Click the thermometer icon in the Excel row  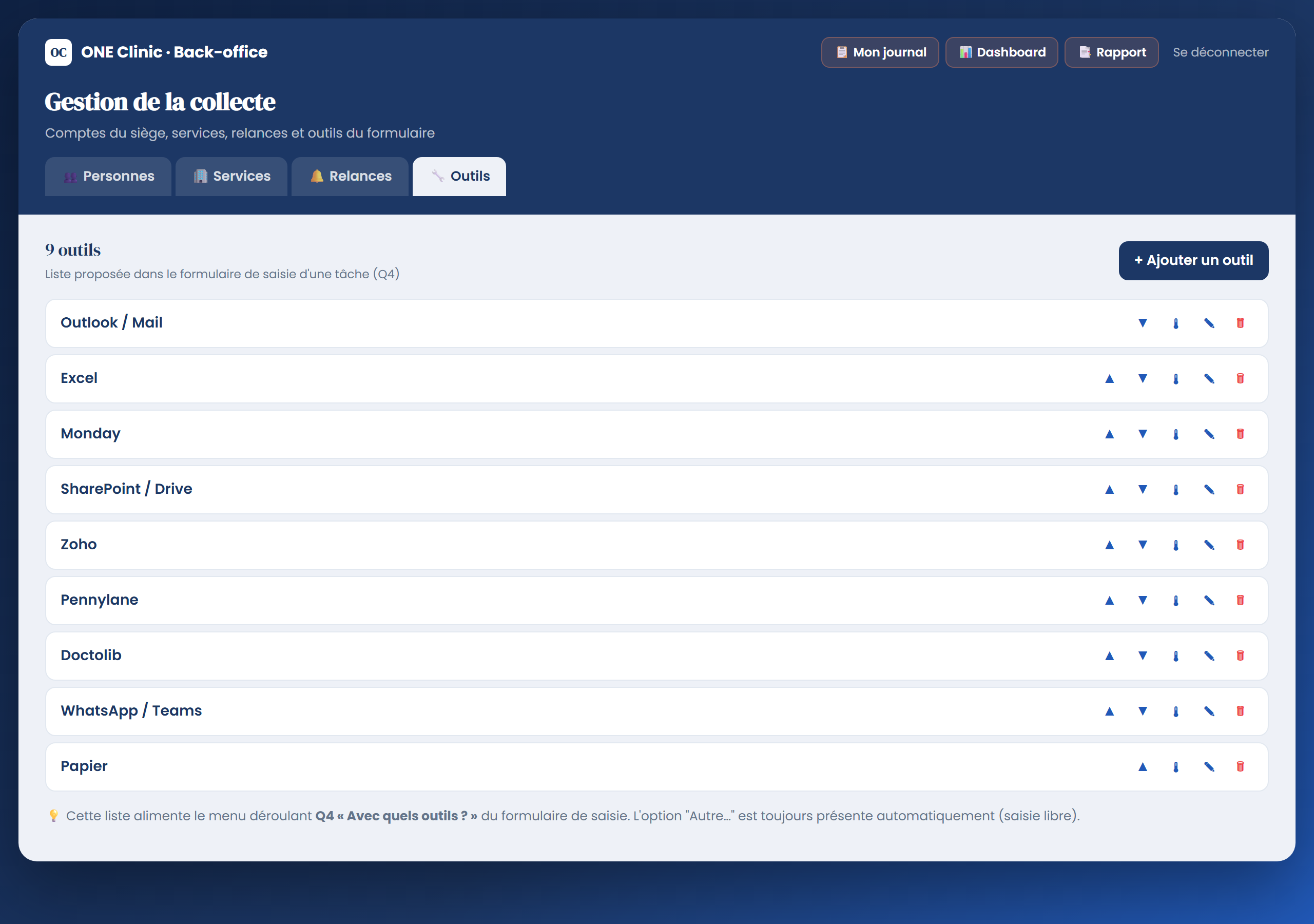tap(1175, 378)
